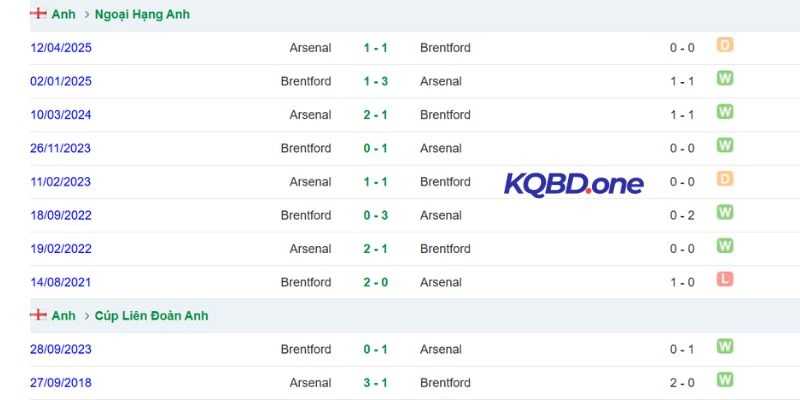The width and height of the screenshot is (800, 400).
Task: Click the England flag beside Cúp Liên Đoàn Anh
Action: 39,315
